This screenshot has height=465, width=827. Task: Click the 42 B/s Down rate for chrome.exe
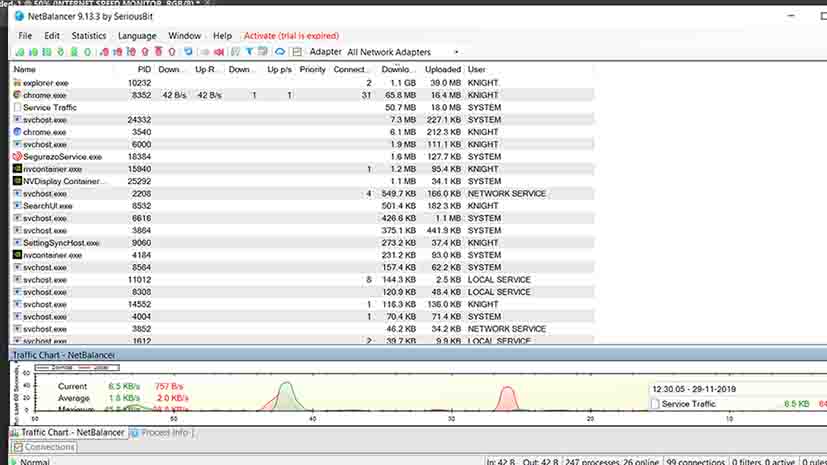click(x=174, y=95)
